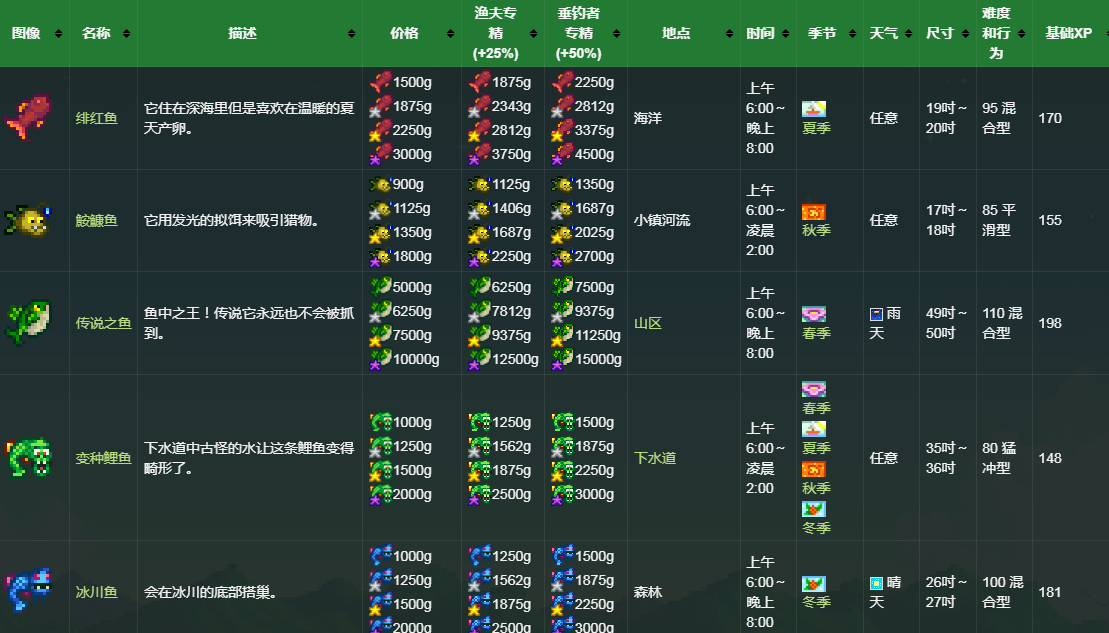Open the 变种鲤鱼 name link
This screenshot has width=1109, height=633.
click(x=103, y=458)
